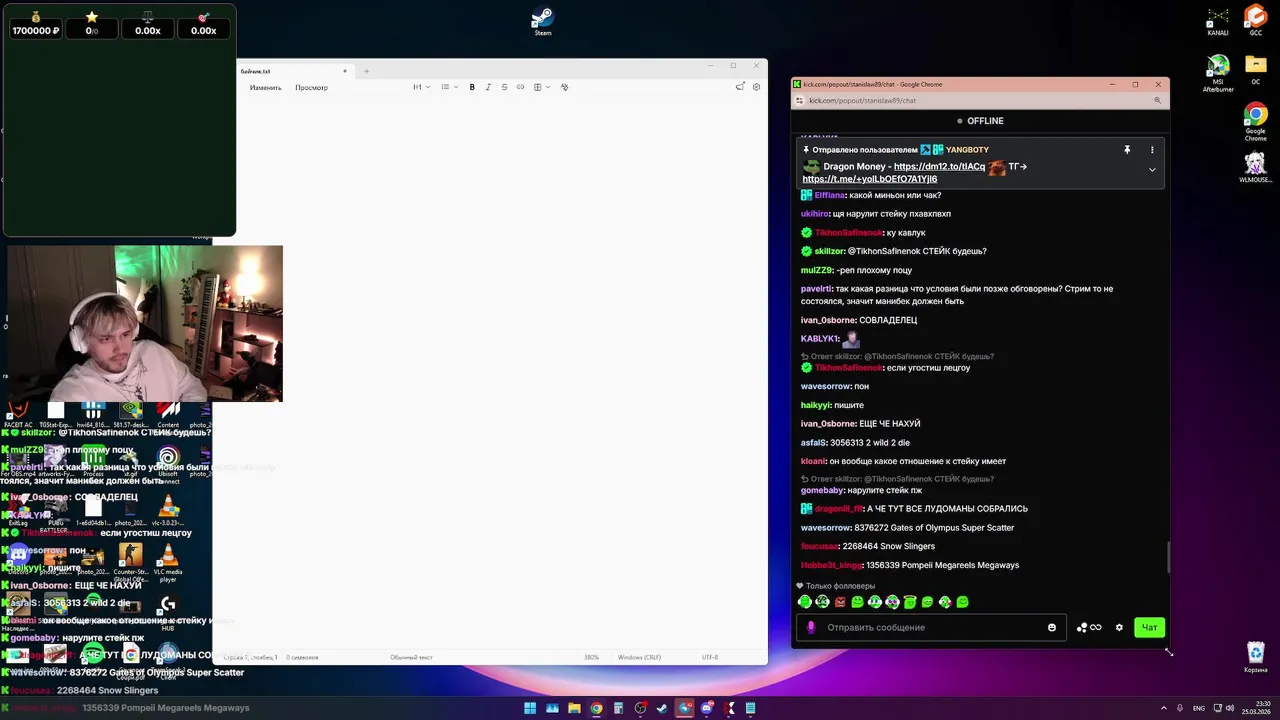Open the Windows (CRLF) line ending selector
Image resolution: width=1280 pixels, height=720 pixels.
639,657
